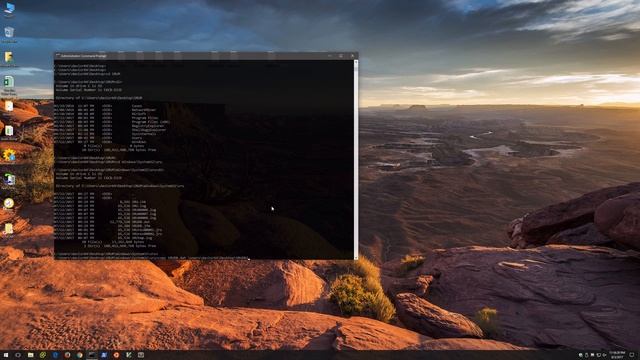This screenshot has width=640, height=360.
Task: Click the Command Prompt title bar icon
Action: coord(58,56)
